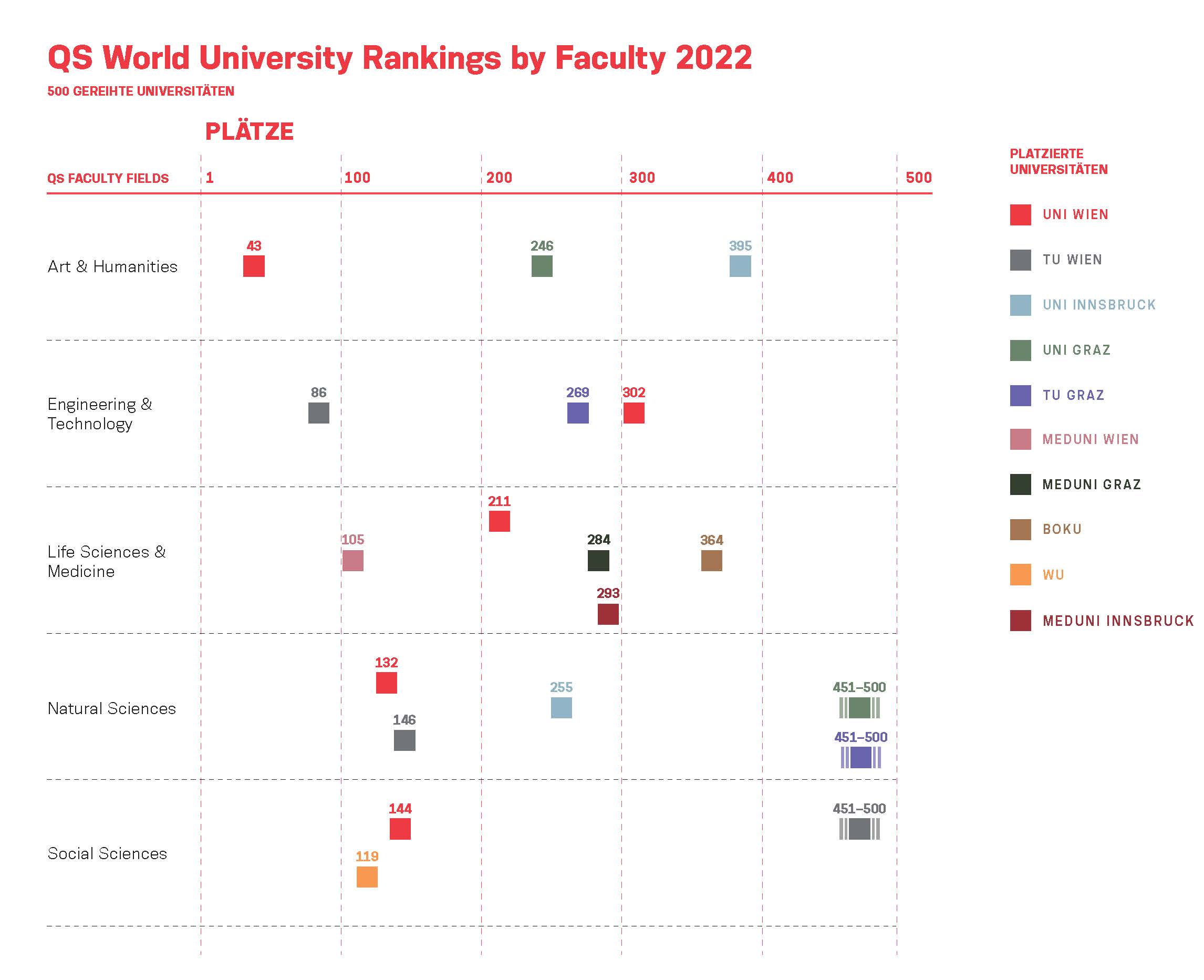1204x980 pixels.
Task: Click the Meduni Innsbruck legend swatch
Action: point(1020,621)
